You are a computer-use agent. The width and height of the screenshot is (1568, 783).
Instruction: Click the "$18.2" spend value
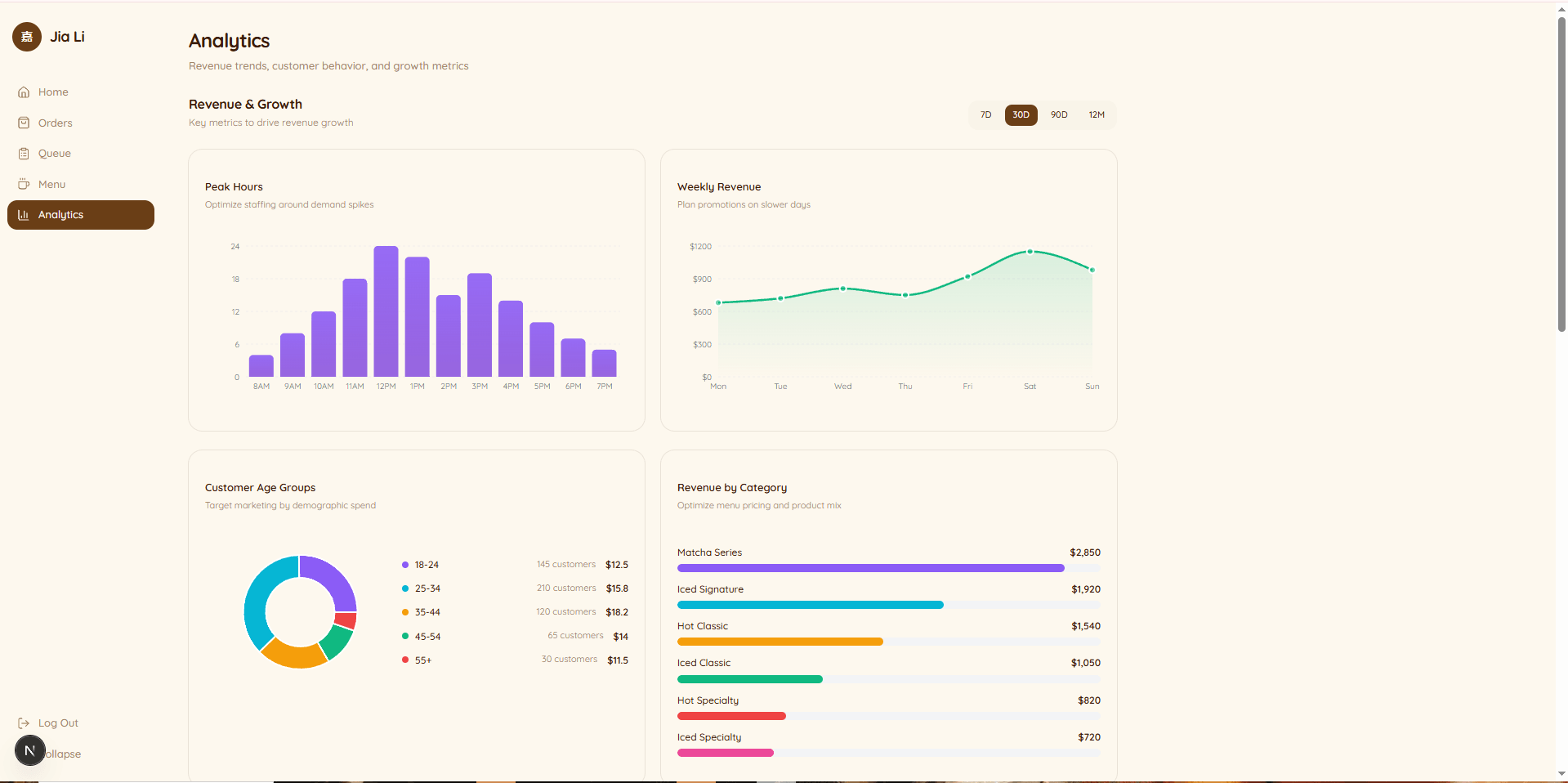(617, 612)
